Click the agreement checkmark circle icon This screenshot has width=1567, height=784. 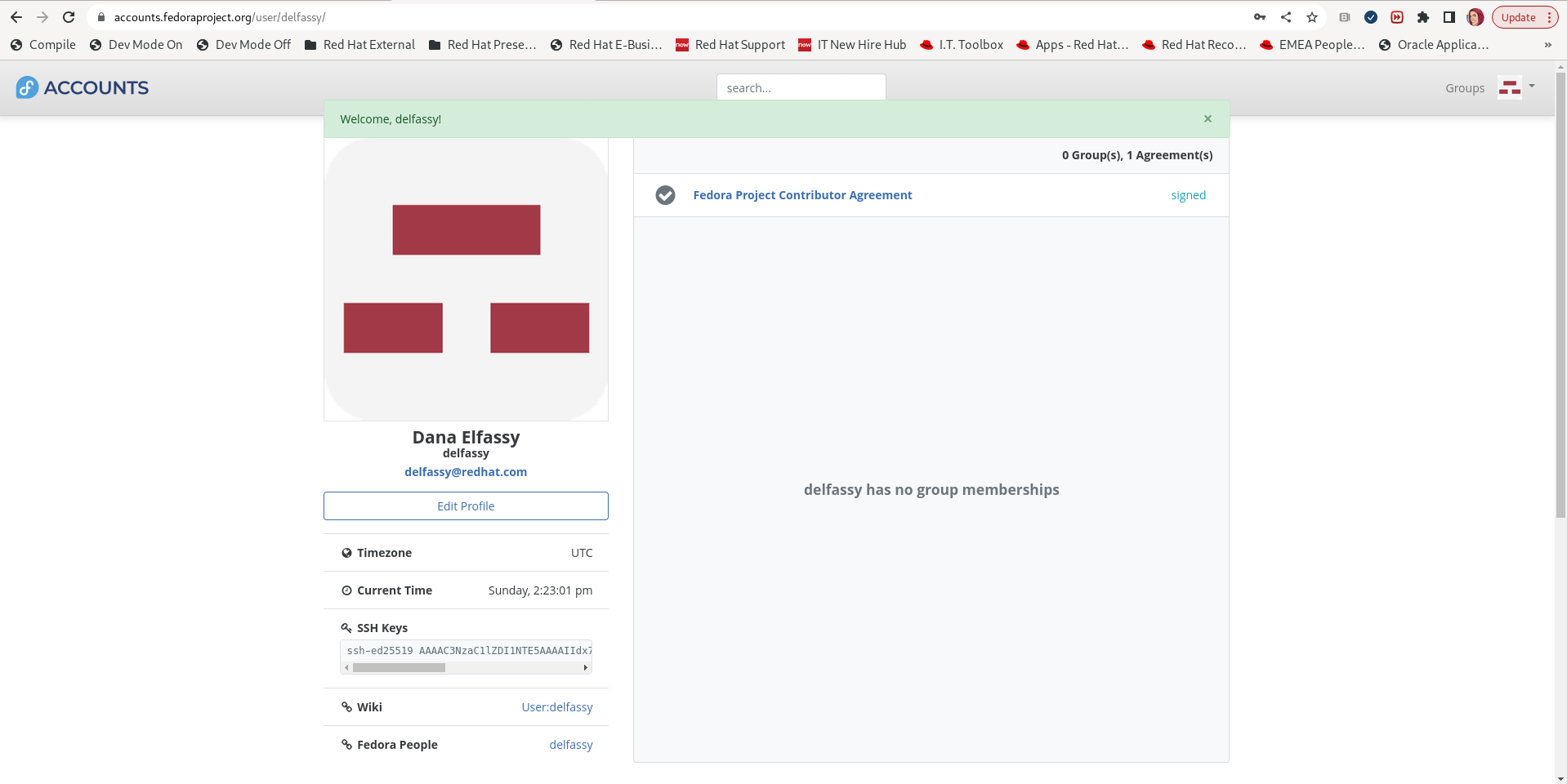click(x=666, y=195)
